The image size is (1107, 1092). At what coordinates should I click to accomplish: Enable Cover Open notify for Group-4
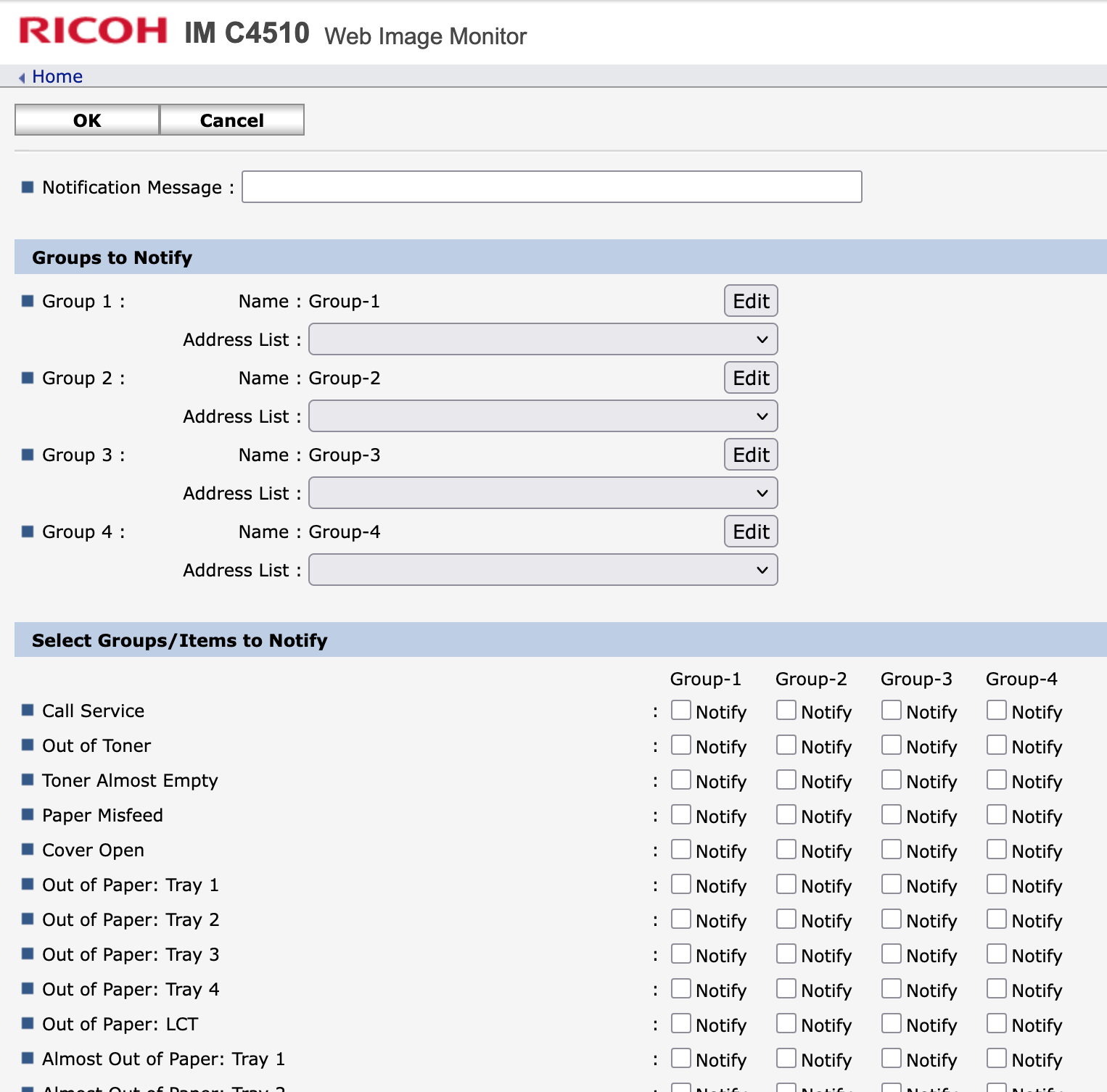996,849
